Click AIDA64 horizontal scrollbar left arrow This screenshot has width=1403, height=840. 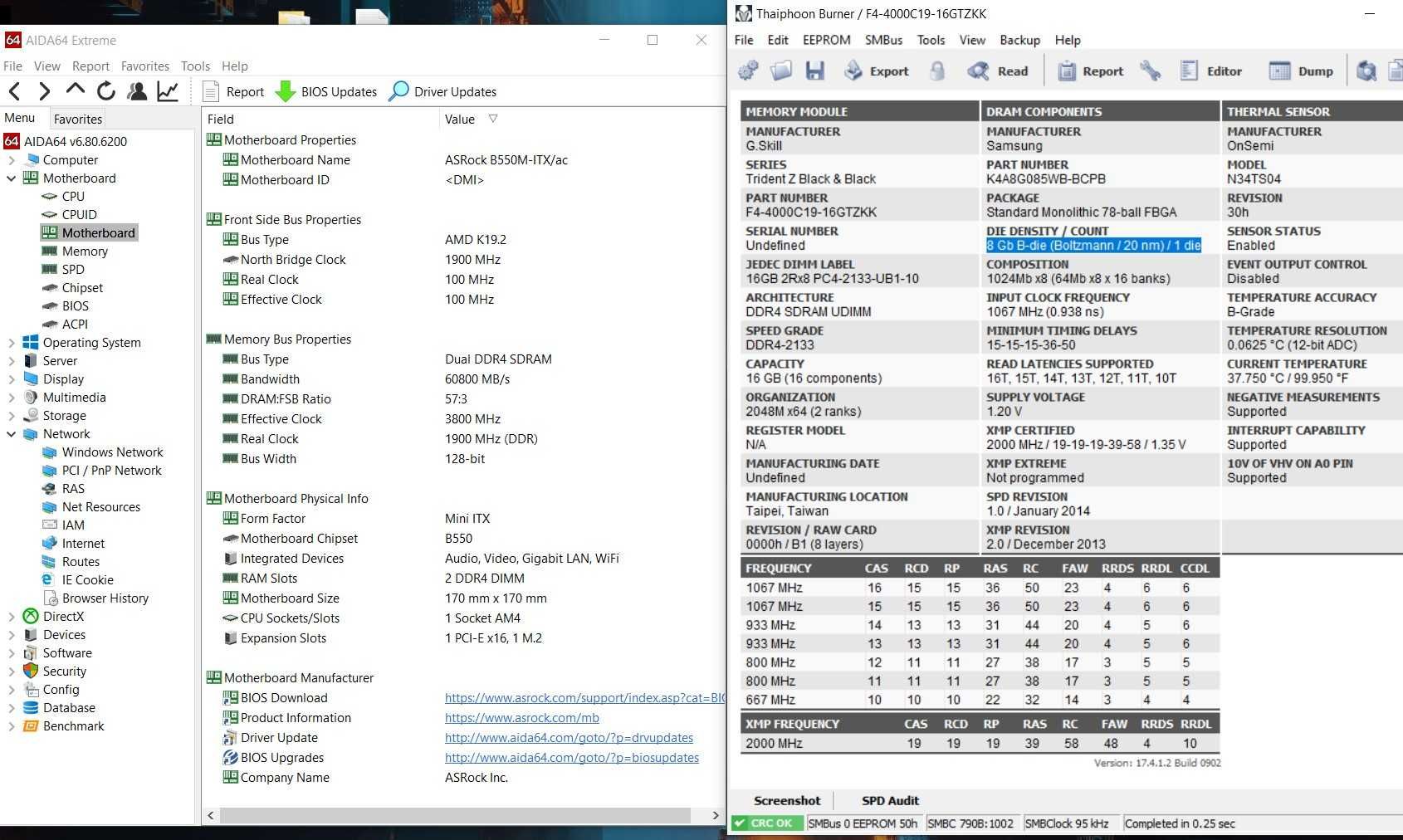(211, 815)
